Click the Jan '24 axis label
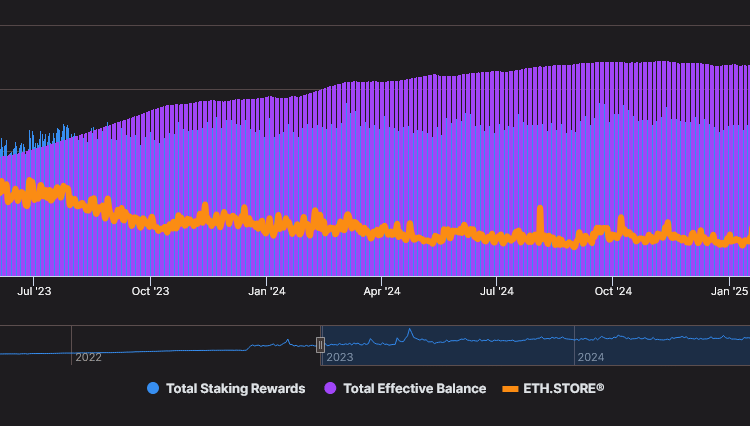The image size is (750, 426). 266,291
